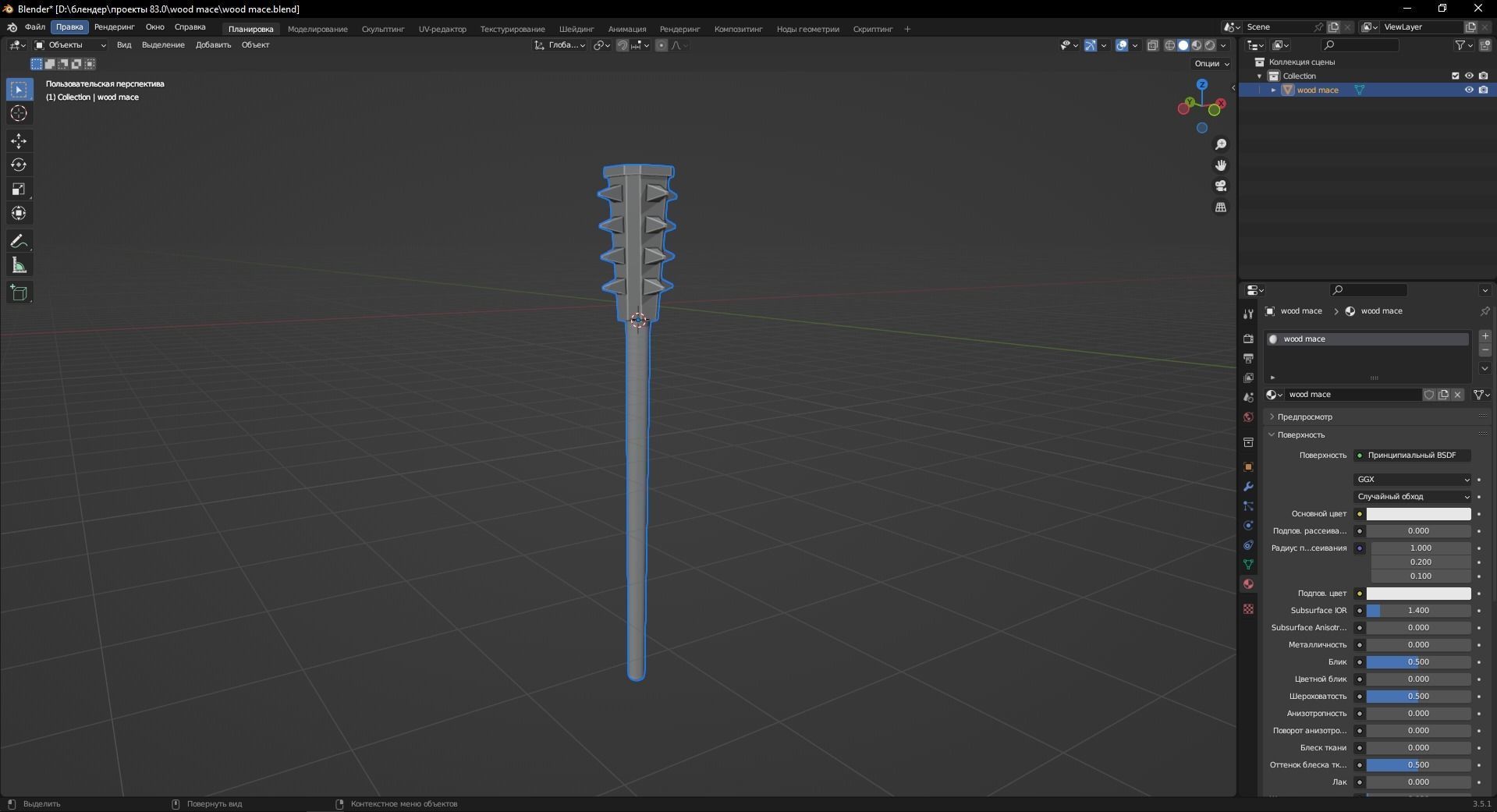Select the Add Cube tool
This screenshot has width=1497, height=812.
(x=19, y=293)
